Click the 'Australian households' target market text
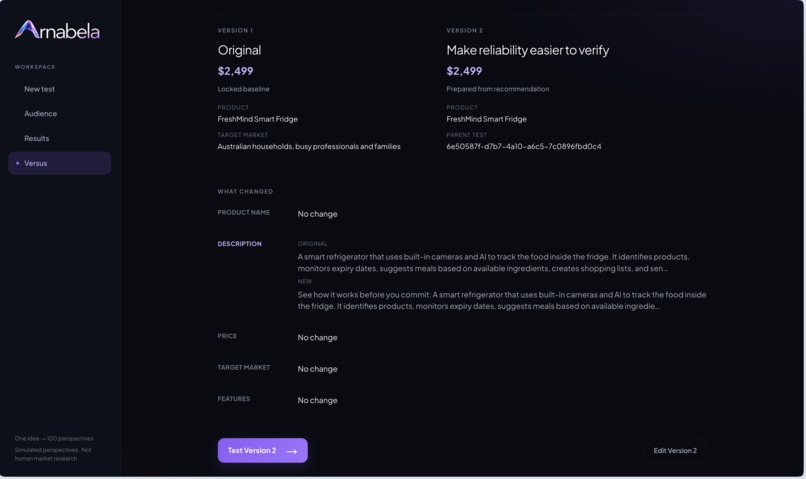This screenshot has width=806, height=479. pyautogui.click(x=309, y=146)
